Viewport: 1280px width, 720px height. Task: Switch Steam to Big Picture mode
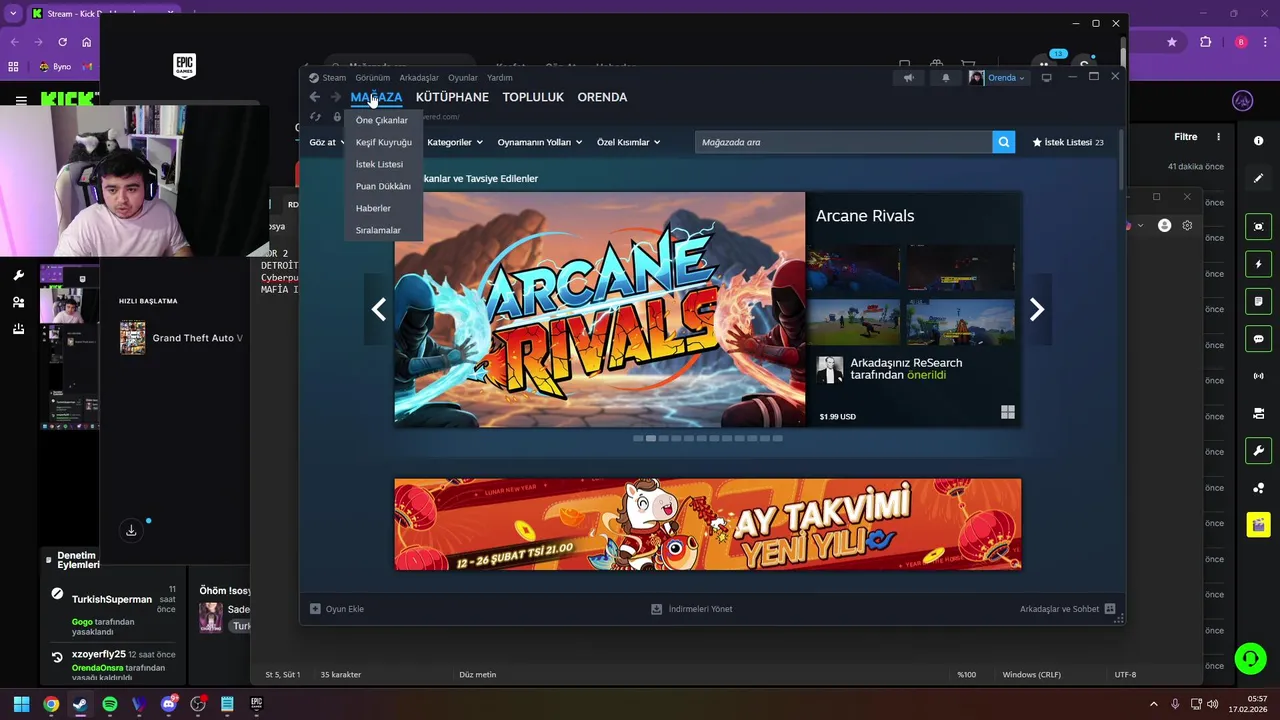click(1047, 78)
